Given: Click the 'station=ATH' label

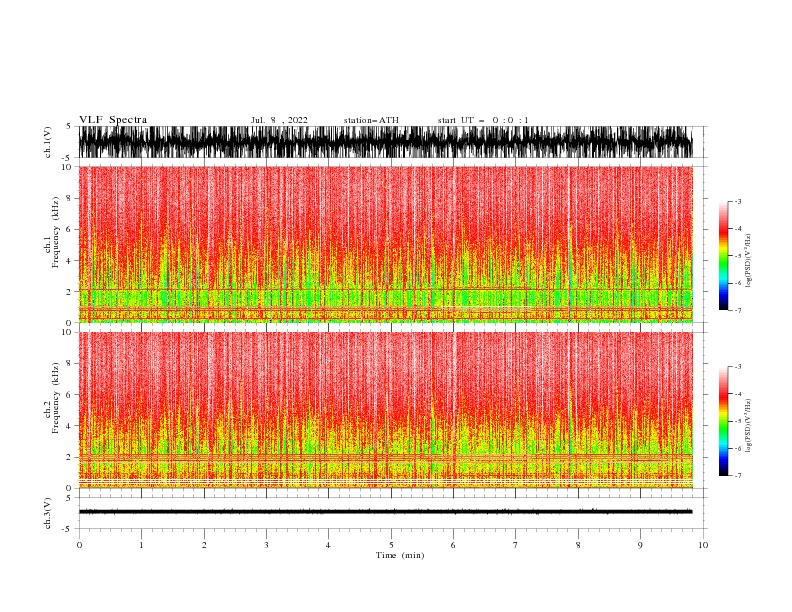Looking at the screenshot, I should click(371, 120).
